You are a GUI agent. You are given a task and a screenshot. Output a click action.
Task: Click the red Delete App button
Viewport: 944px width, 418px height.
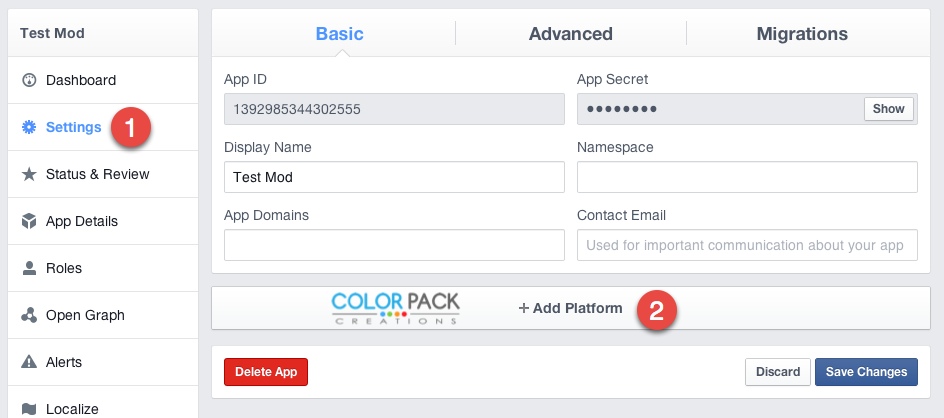[266, 372]
